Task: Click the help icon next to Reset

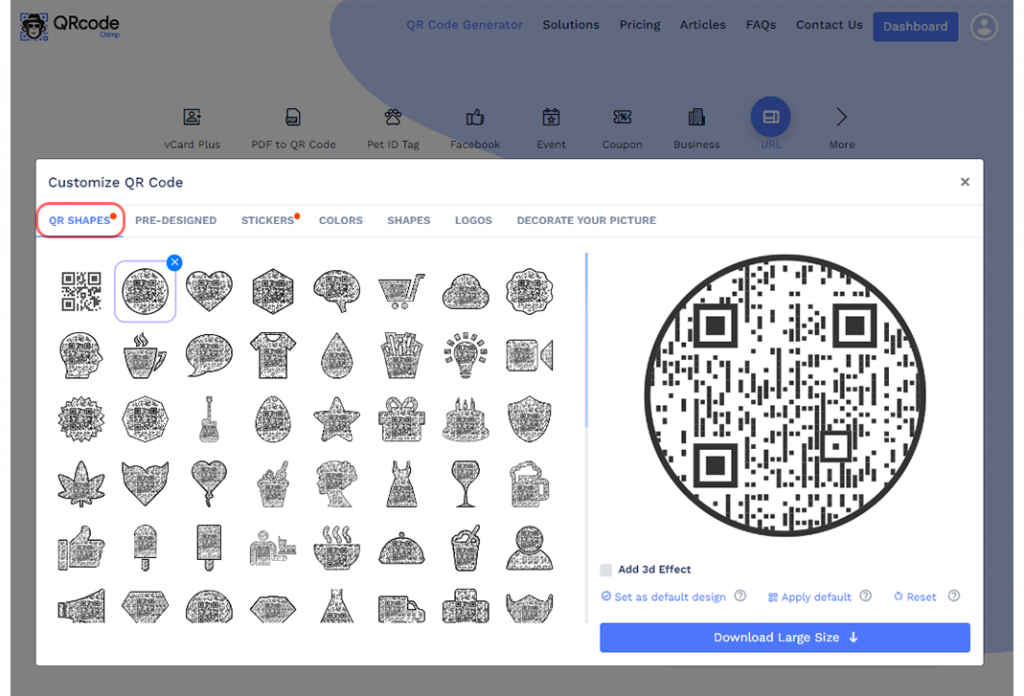Action: point(954,596)
